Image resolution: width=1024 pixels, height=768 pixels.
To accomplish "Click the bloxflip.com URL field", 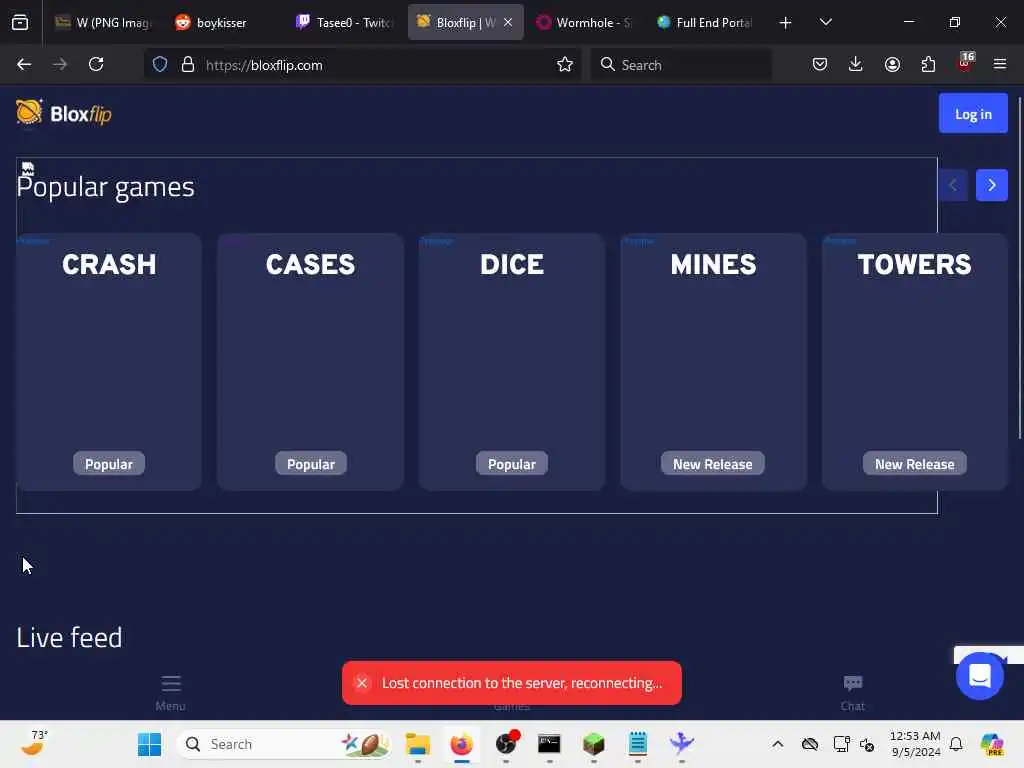I will coord(363,65).
